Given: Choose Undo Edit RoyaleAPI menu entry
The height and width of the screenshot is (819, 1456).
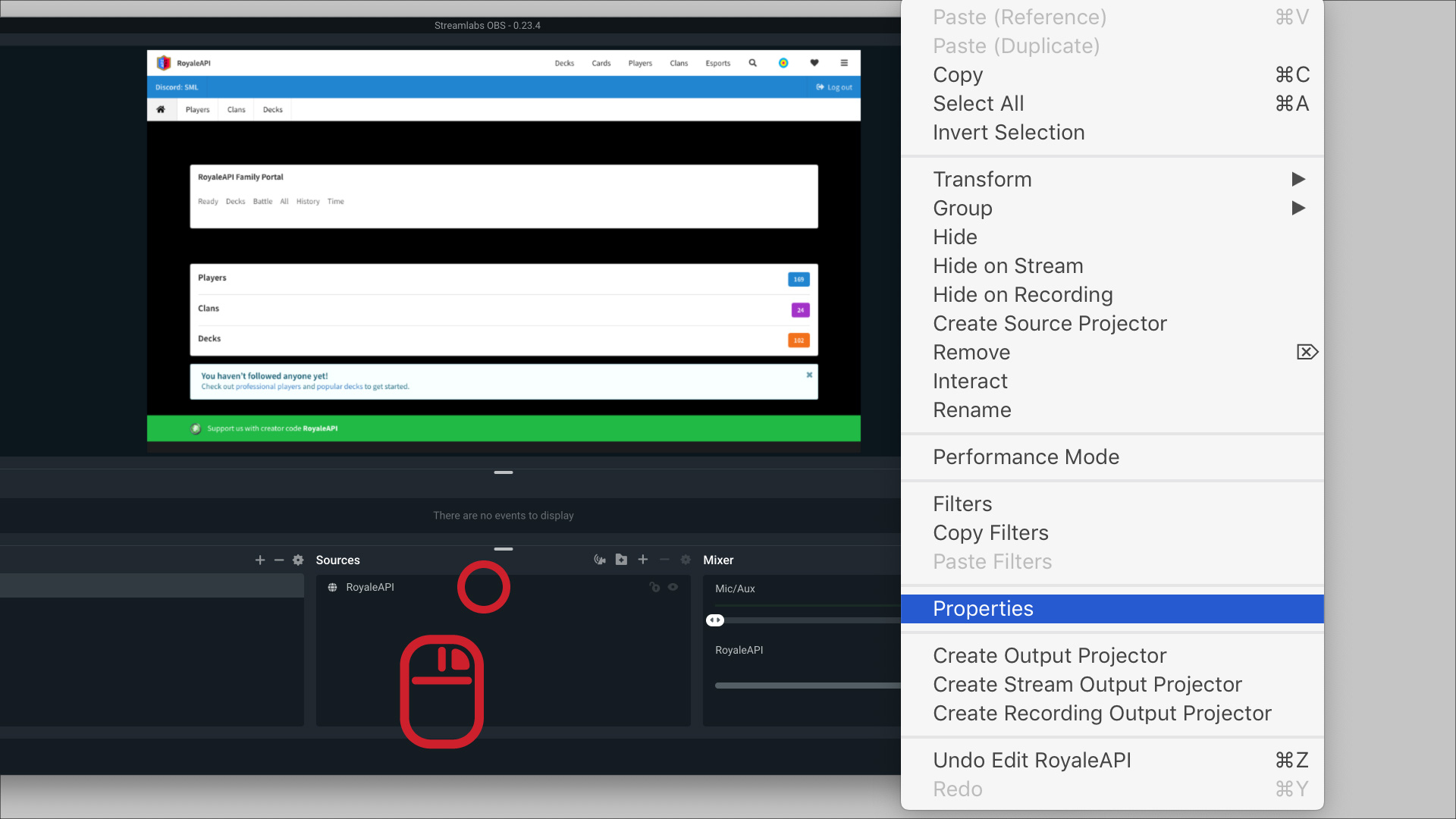Looking at the screenshot, I should tap(1112, 760).
